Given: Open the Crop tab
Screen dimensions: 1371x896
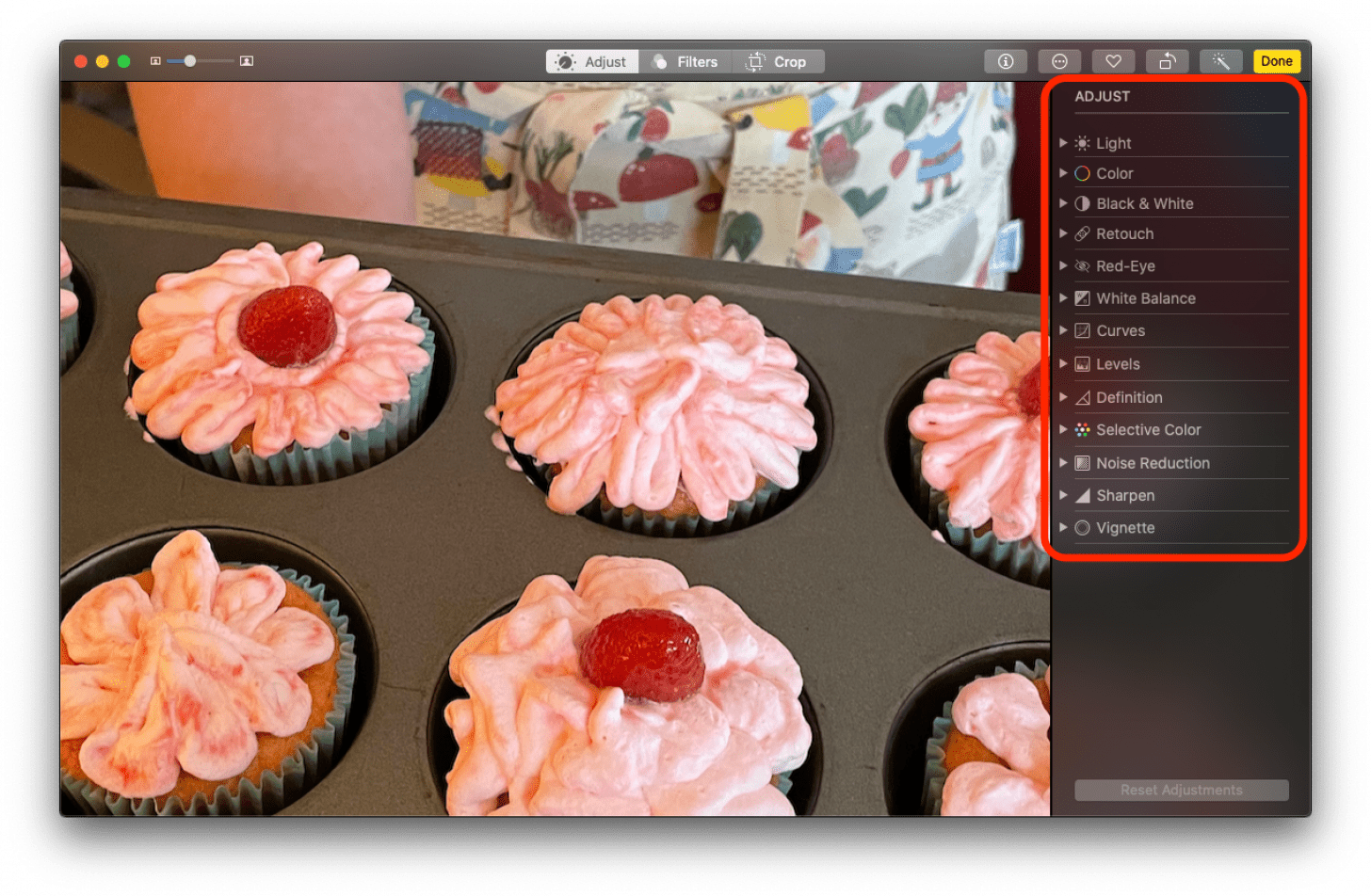Looking at the screenshot, I should pos(778,60).
